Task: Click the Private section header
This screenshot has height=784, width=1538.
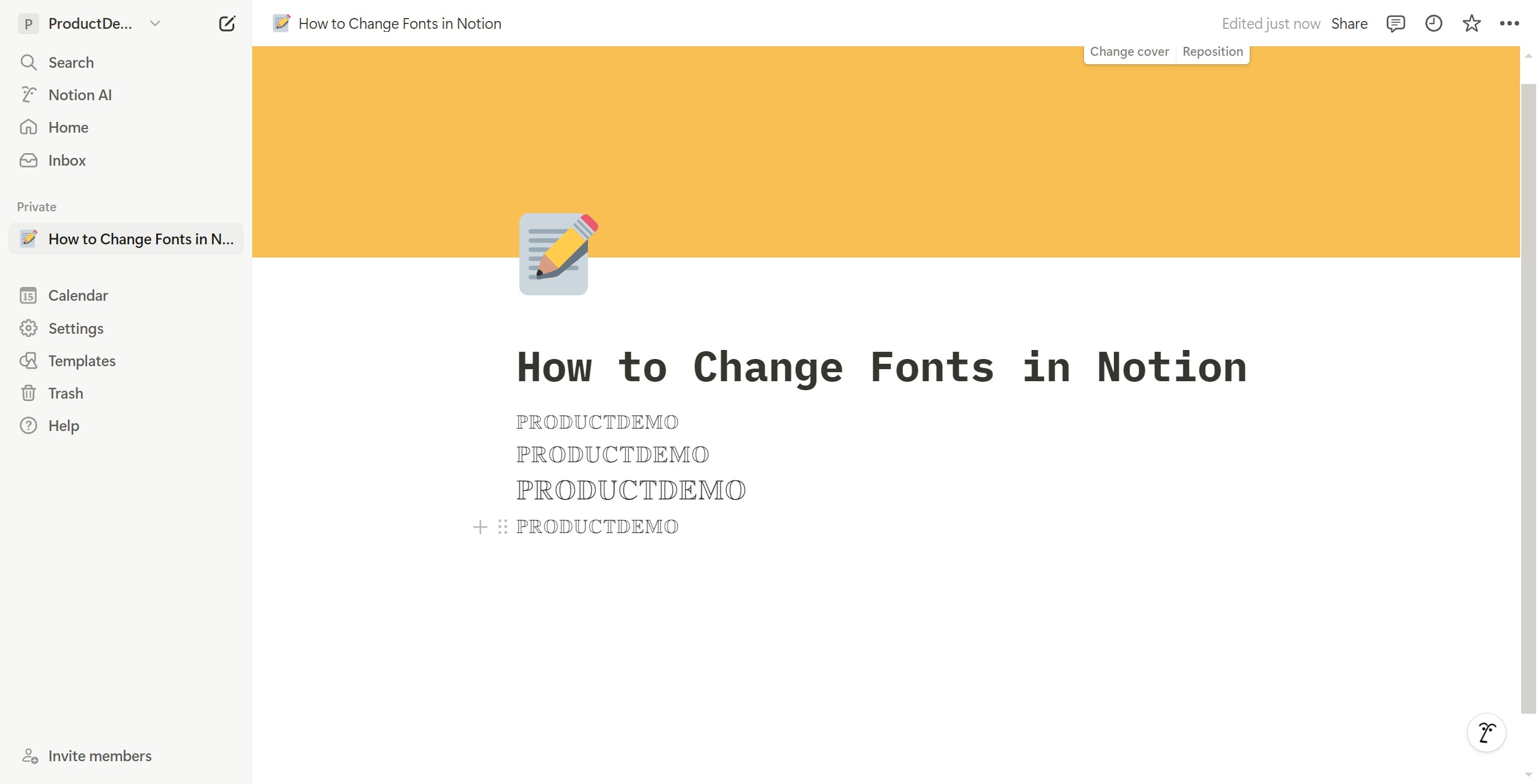Action: click(x=37, y=207)
